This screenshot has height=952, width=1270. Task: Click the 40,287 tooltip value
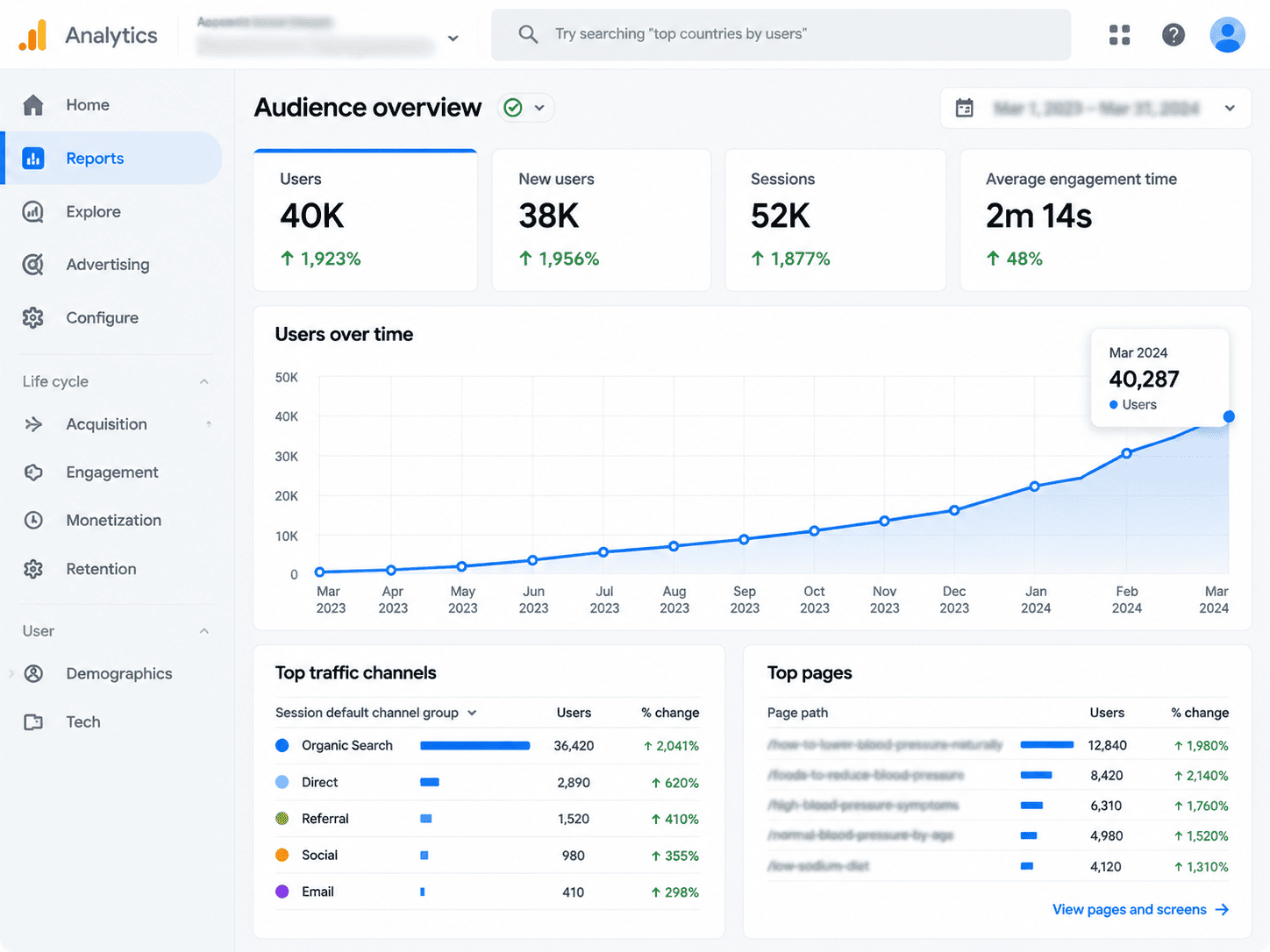(x=1145, y=380)
